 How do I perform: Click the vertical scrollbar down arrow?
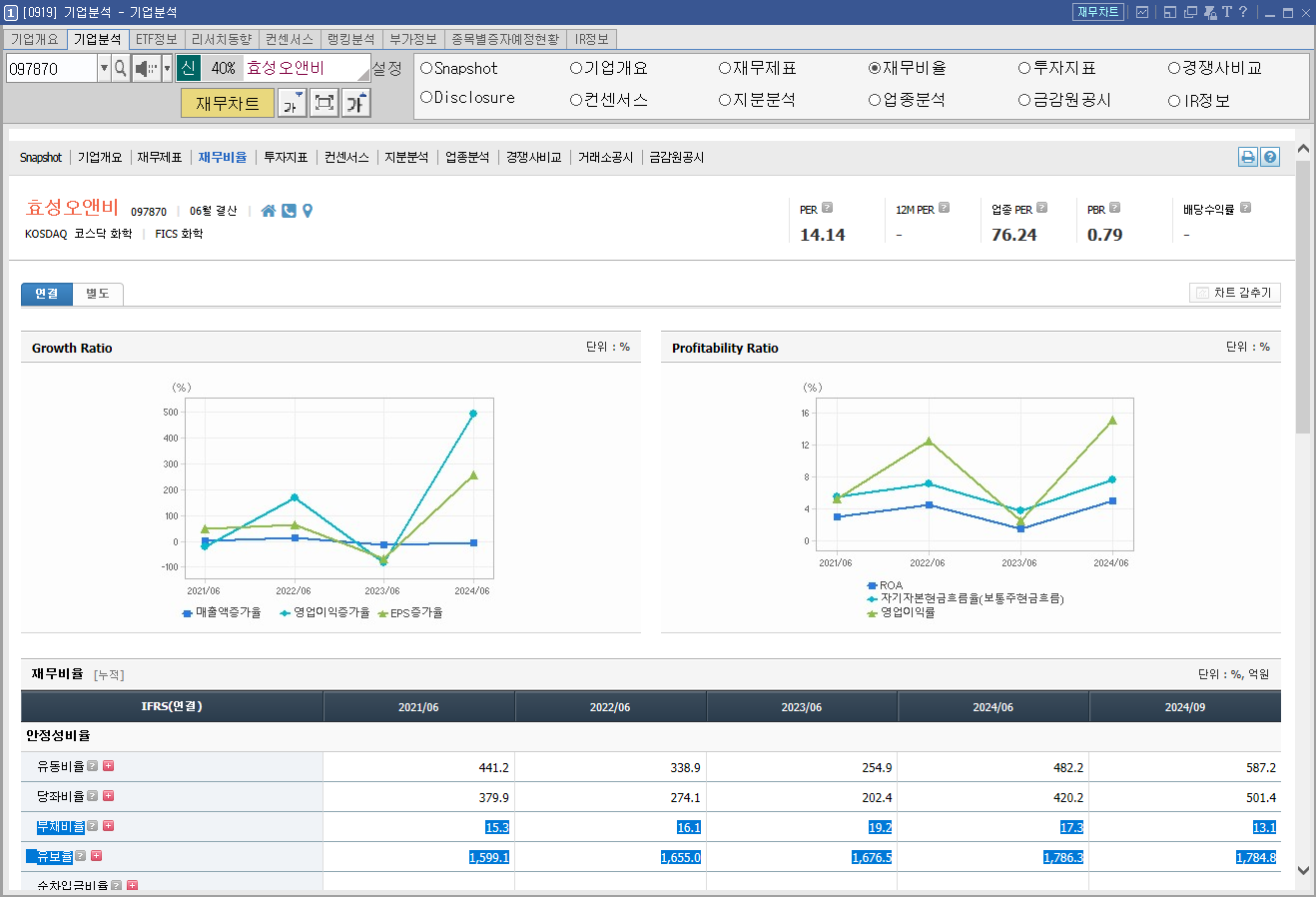pyautogui.click(x=1303, y=871)
